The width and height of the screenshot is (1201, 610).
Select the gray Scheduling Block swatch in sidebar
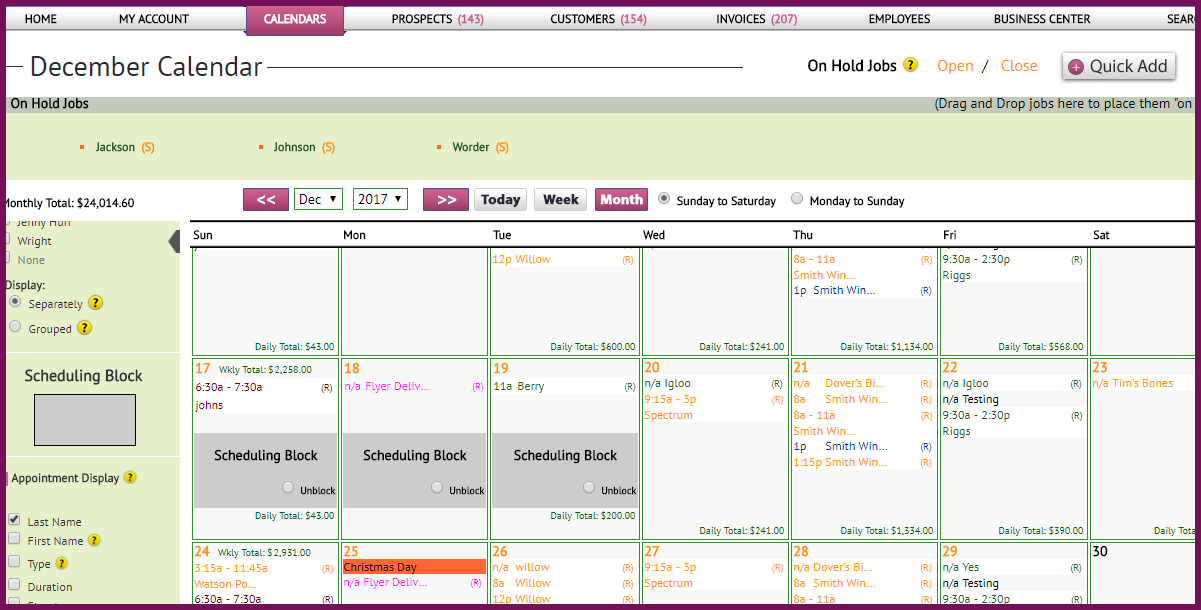coord(85,420)
